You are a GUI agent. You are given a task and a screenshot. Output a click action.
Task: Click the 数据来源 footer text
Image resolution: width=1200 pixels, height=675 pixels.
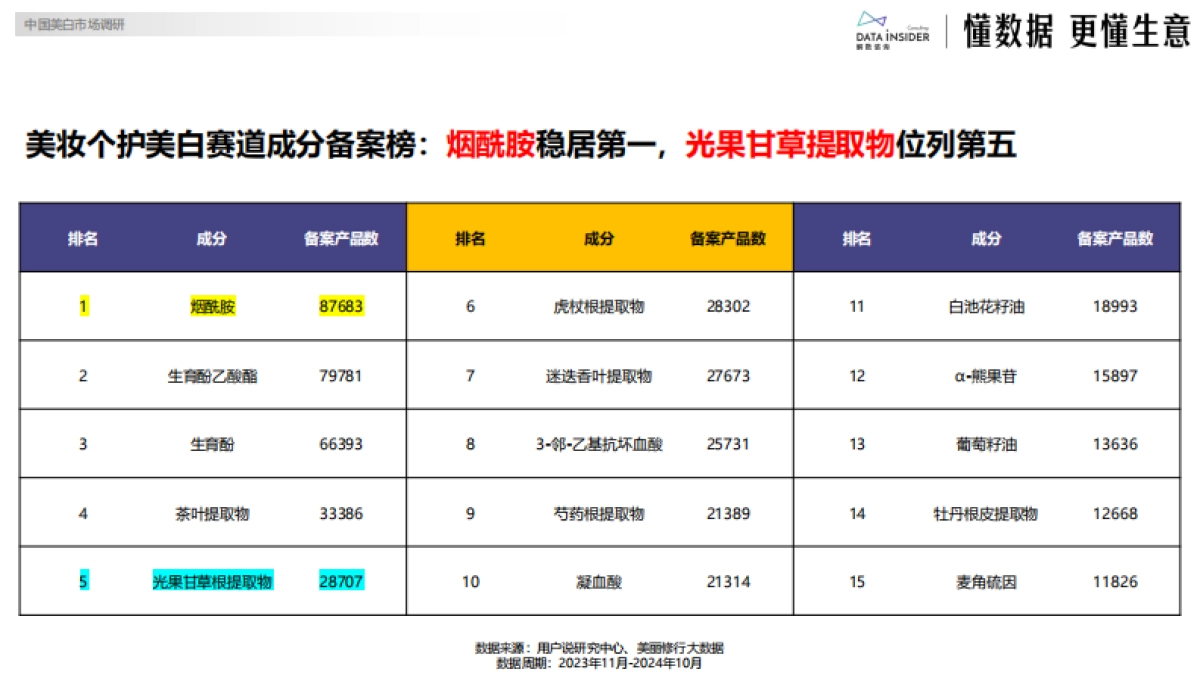click(600, 647)
